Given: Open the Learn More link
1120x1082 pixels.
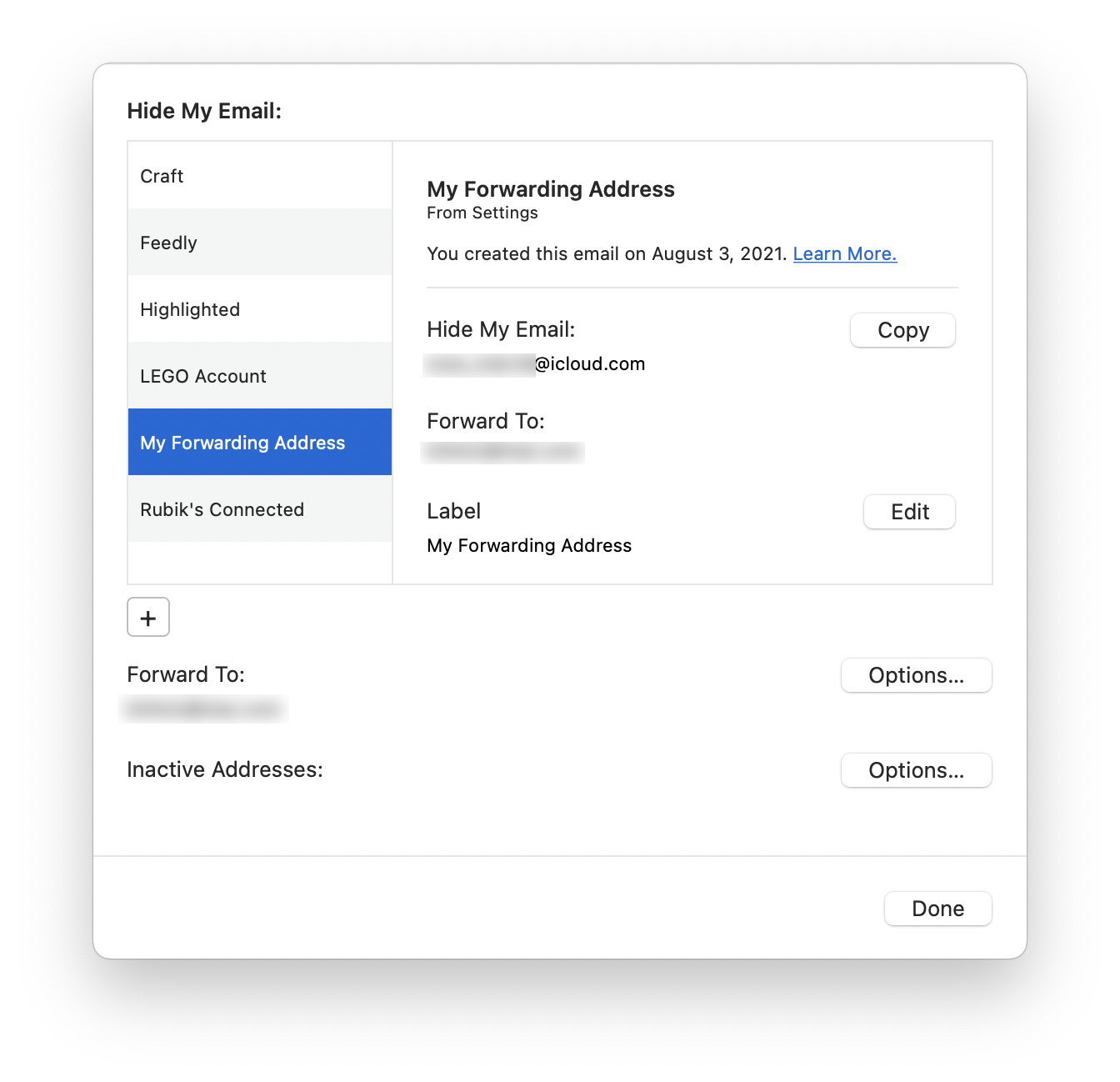Looking at the screenshot, I should tap(845, 253).
